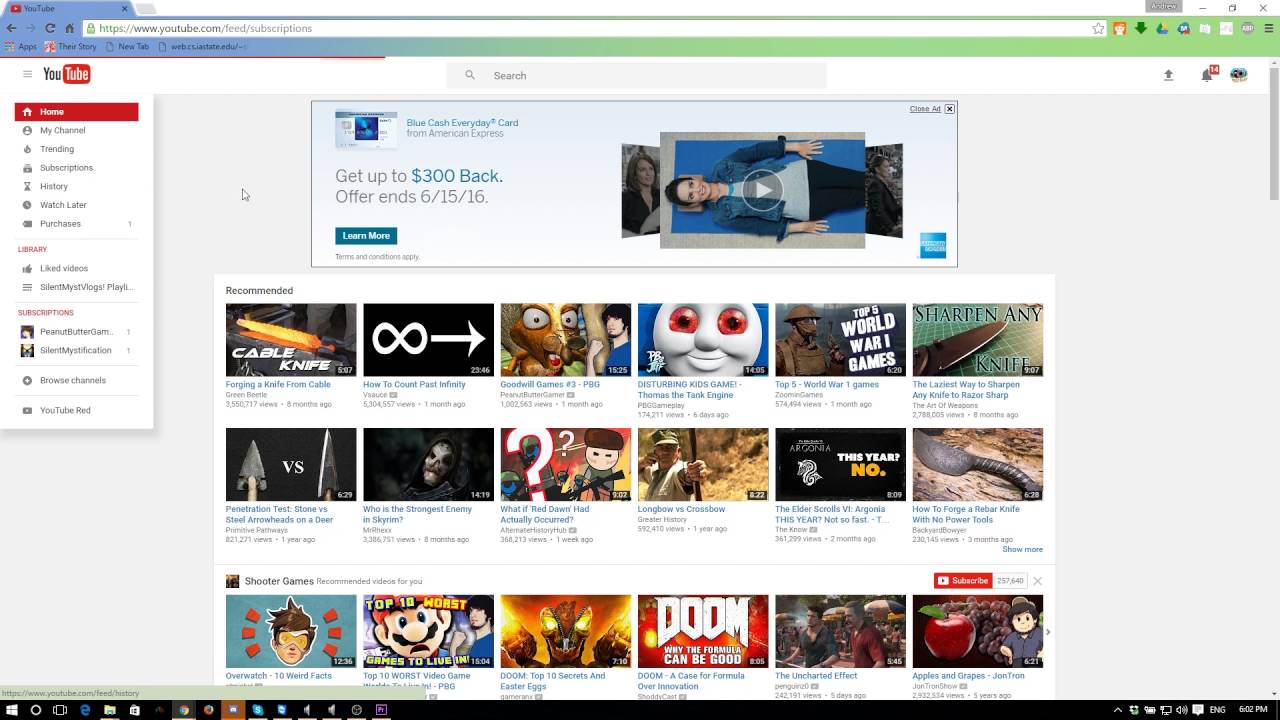The width and height of the screenshot is (1280, 720).
Task: Open Goodwill Games #3 - PBG thumbnail
Action: pos(566,340)
